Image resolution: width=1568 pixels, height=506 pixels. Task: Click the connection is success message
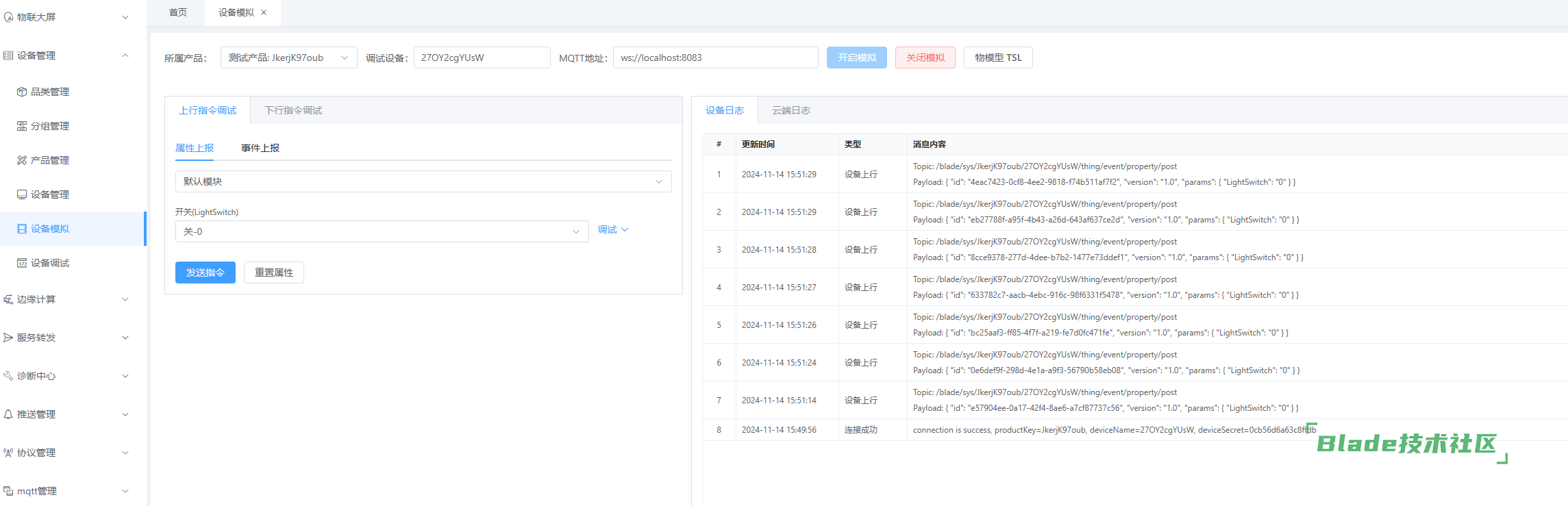(1115, 430)
